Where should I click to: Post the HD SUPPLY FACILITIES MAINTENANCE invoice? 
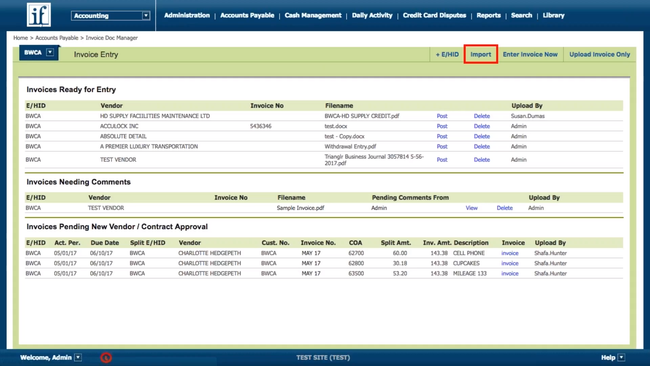click(x=442, y=116)
